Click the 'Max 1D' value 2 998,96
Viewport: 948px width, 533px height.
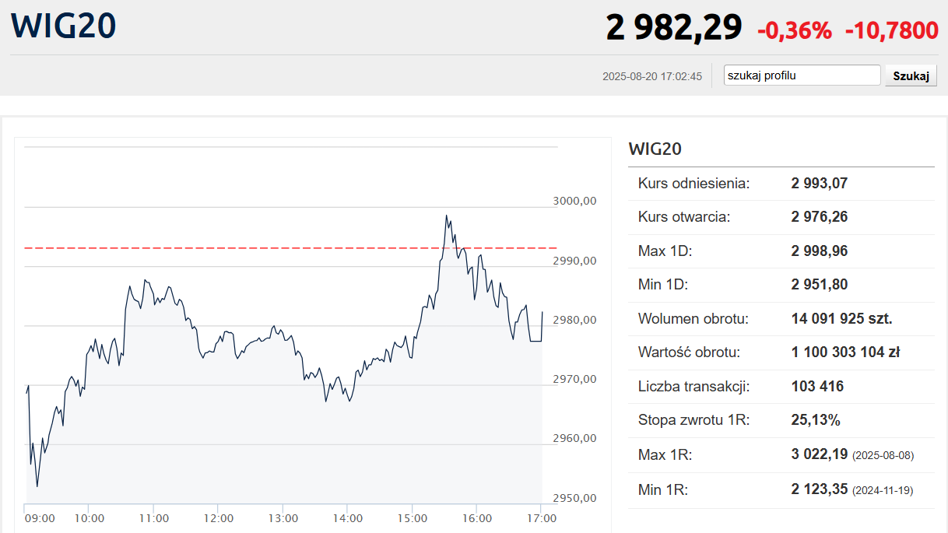coord(819,251)
